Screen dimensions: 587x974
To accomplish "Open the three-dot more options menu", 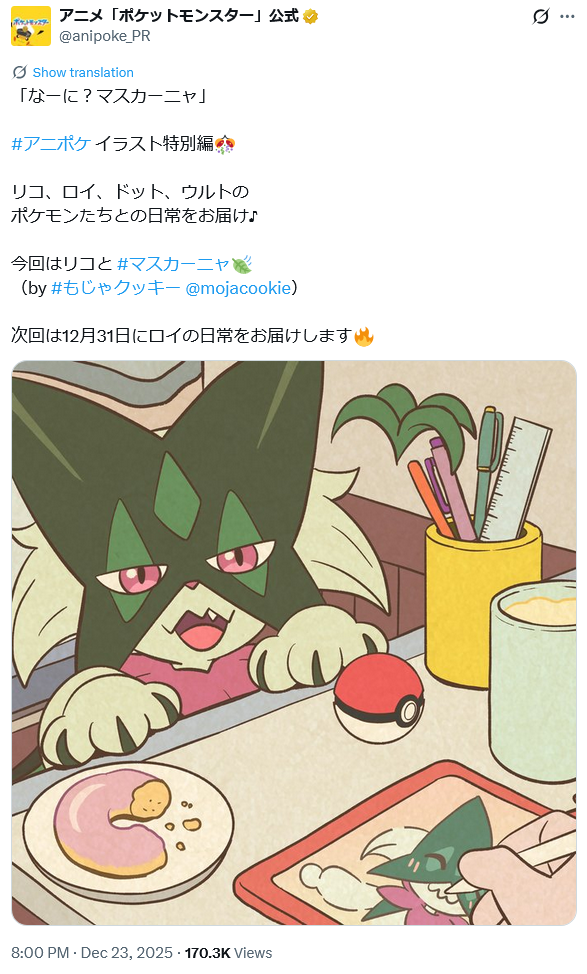I will pyautogui.click(x=567, y=17).
